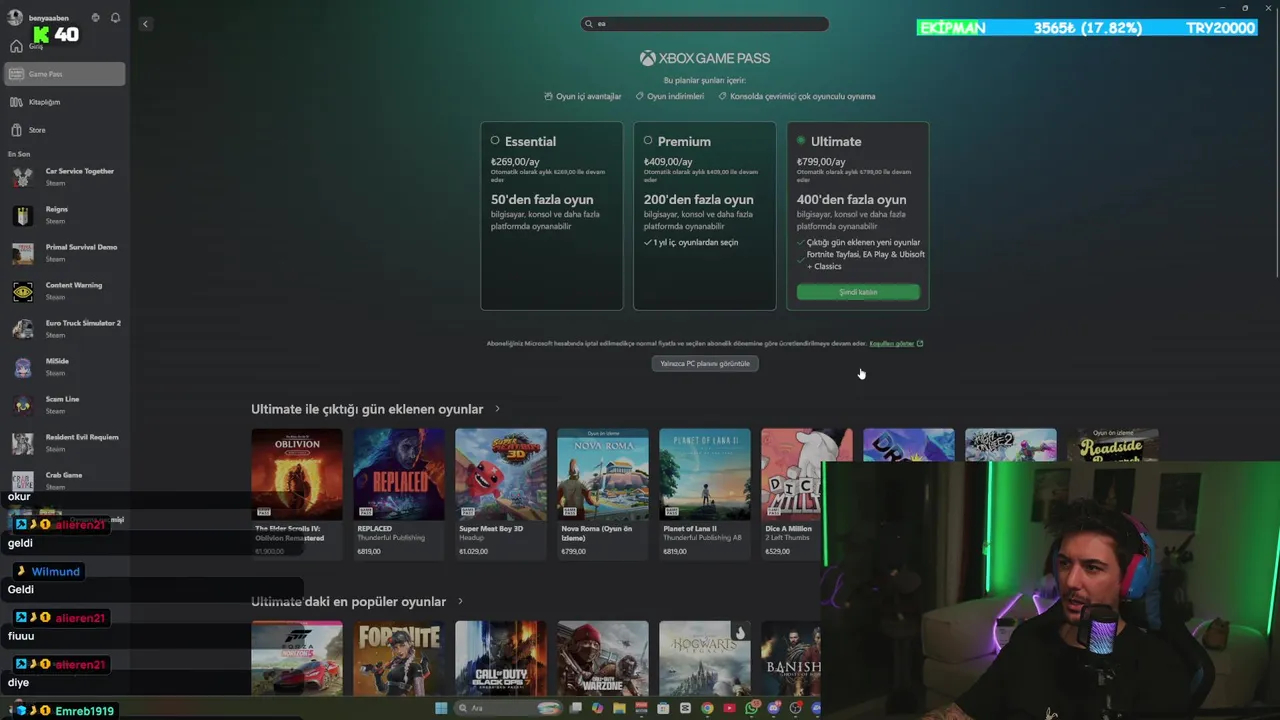Click the Essential plan card title
The width and height of the screenshot is (1280, 720).
(530, 142)
